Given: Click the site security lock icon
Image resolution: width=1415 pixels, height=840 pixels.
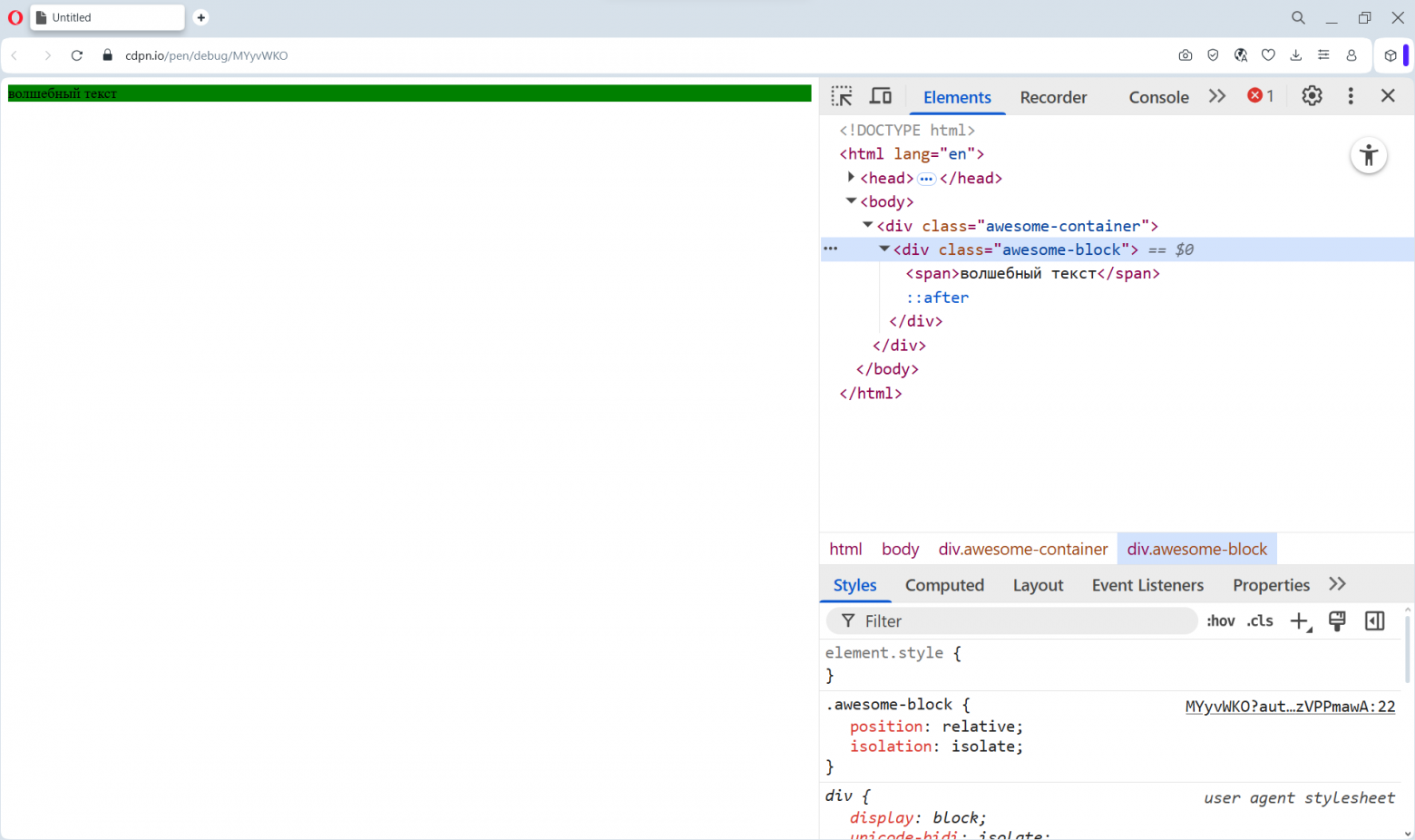Looking at the screenshot, I should tap(107, 55).
